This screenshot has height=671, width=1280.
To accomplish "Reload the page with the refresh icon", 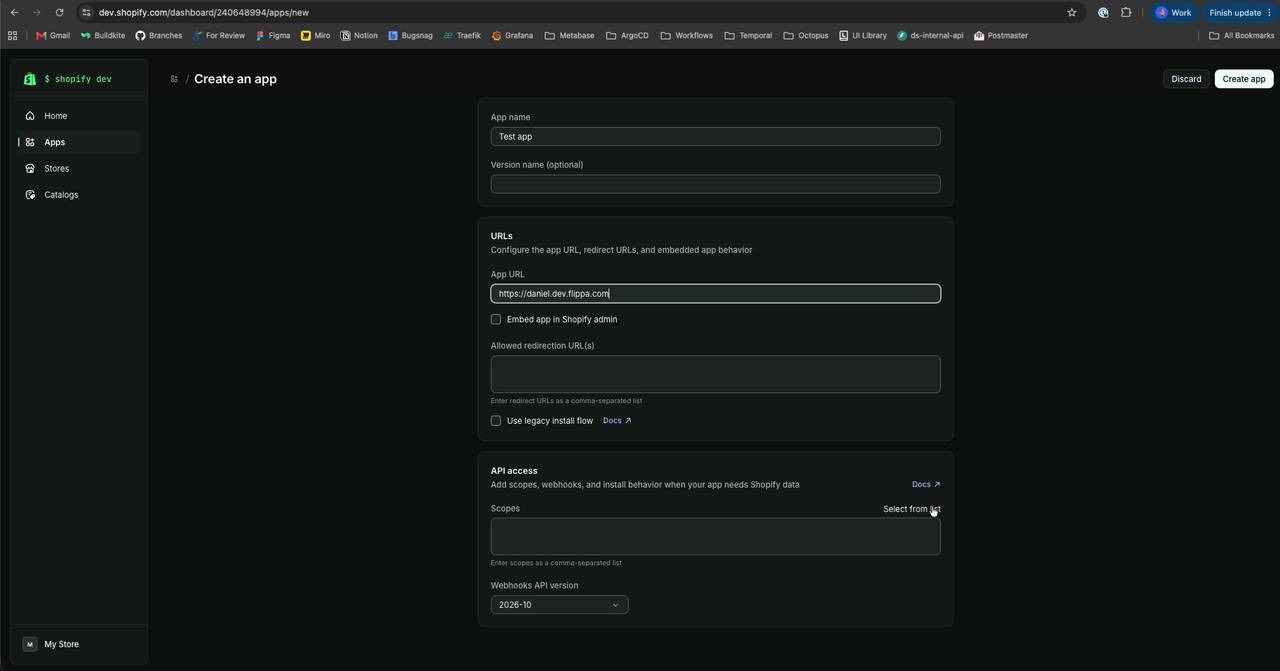I will (x=59, y=13).
